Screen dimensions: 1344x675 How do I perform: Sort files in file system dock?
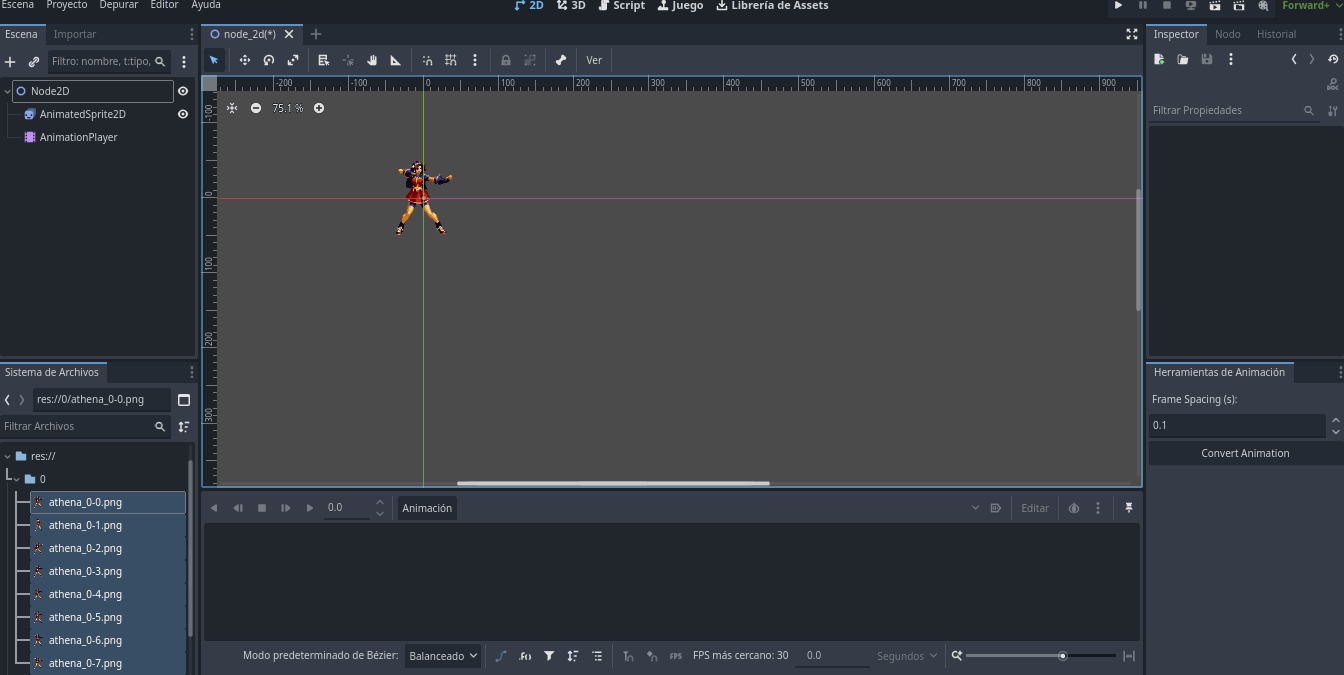pyautogui.click(x=184, y=427)
